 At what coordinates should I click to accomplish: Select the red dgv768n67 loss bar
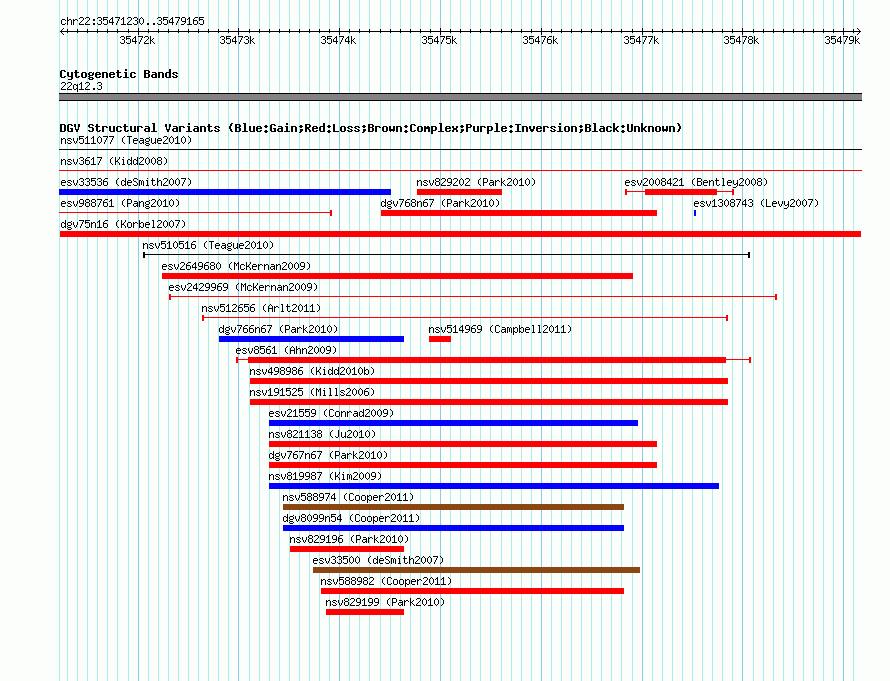(x=519, y=213)
